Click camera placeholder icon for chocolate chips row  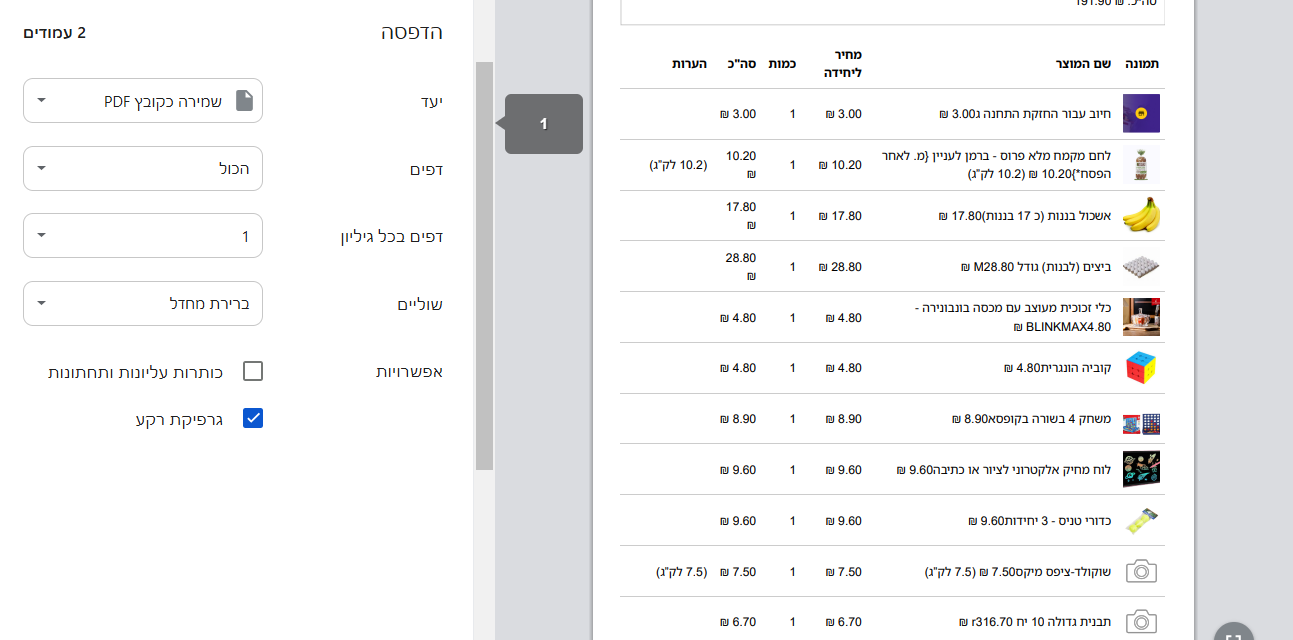(1141, 572)
